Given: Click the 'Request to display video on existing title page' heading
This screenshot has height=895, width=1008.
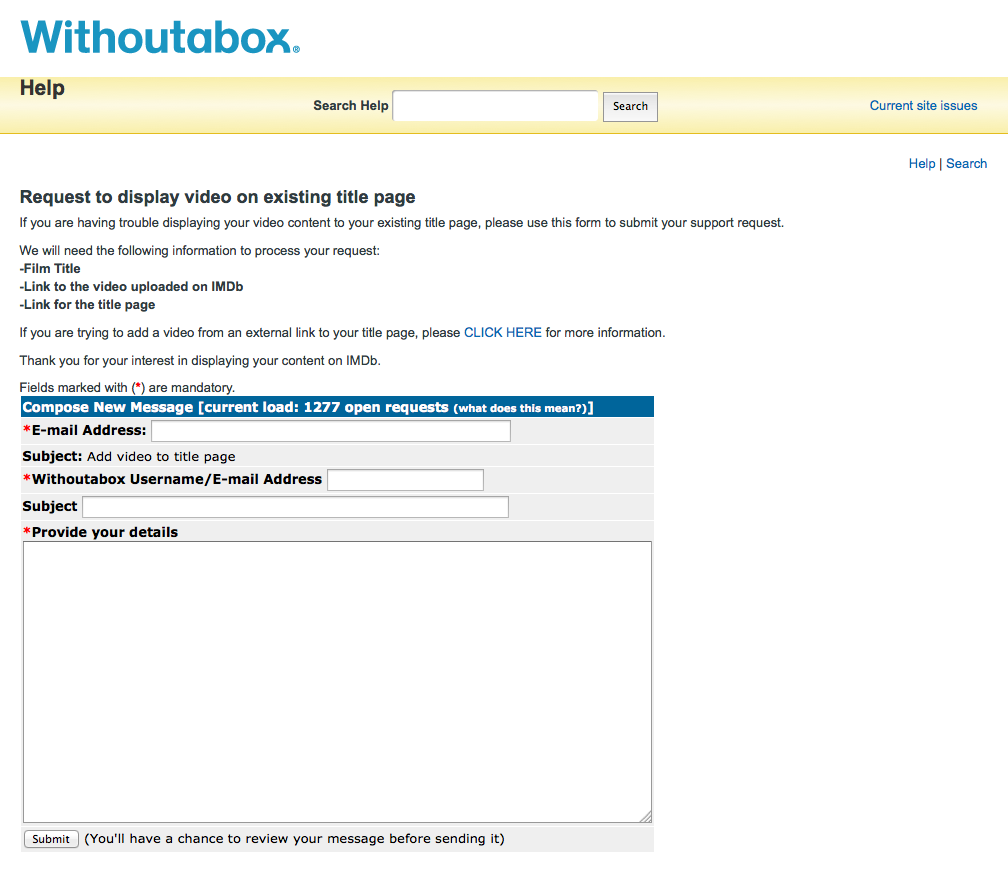Looking at the screenshot, I should [x=217, y=197].
